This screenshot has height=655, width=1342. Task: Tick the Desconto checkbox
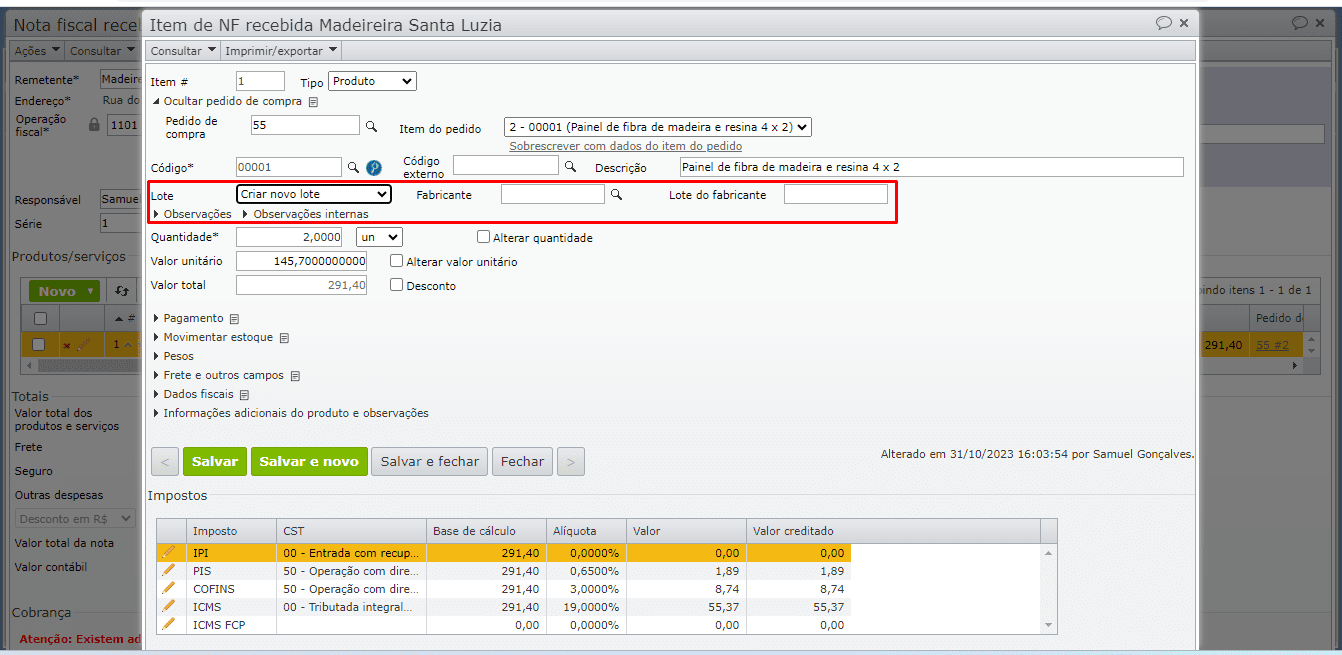coord(397,285)
